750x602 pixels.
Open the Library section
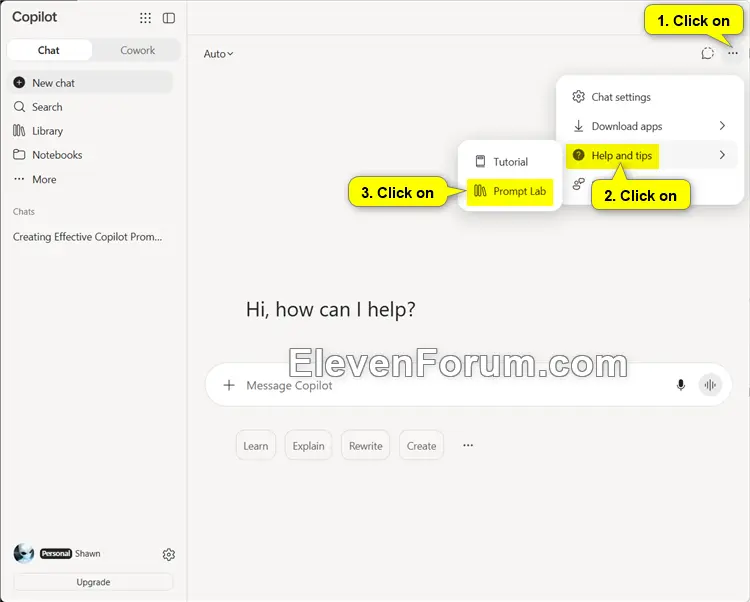point(91,131)
